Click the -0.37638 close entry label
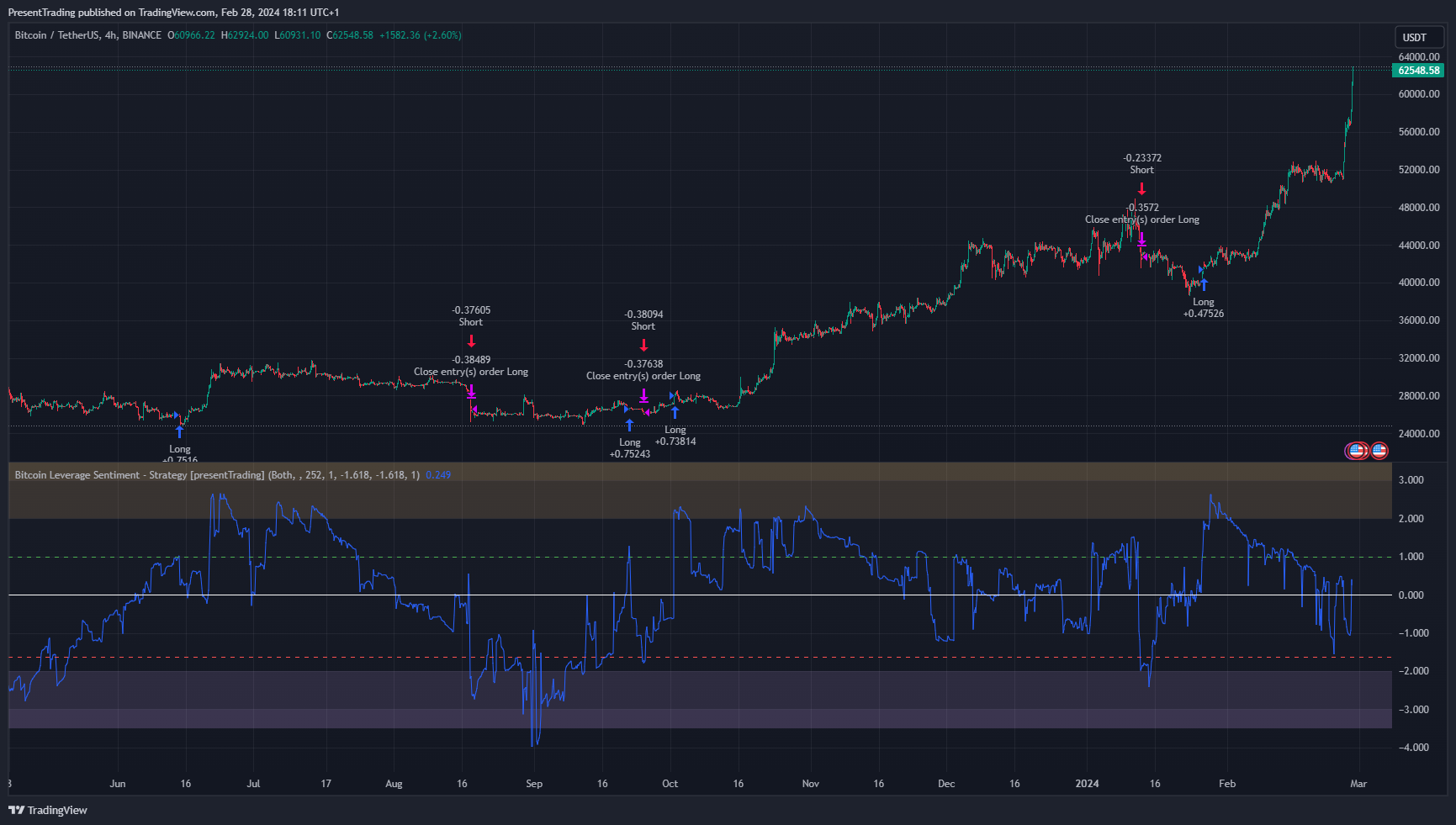1456x825 pixels. 643,370
